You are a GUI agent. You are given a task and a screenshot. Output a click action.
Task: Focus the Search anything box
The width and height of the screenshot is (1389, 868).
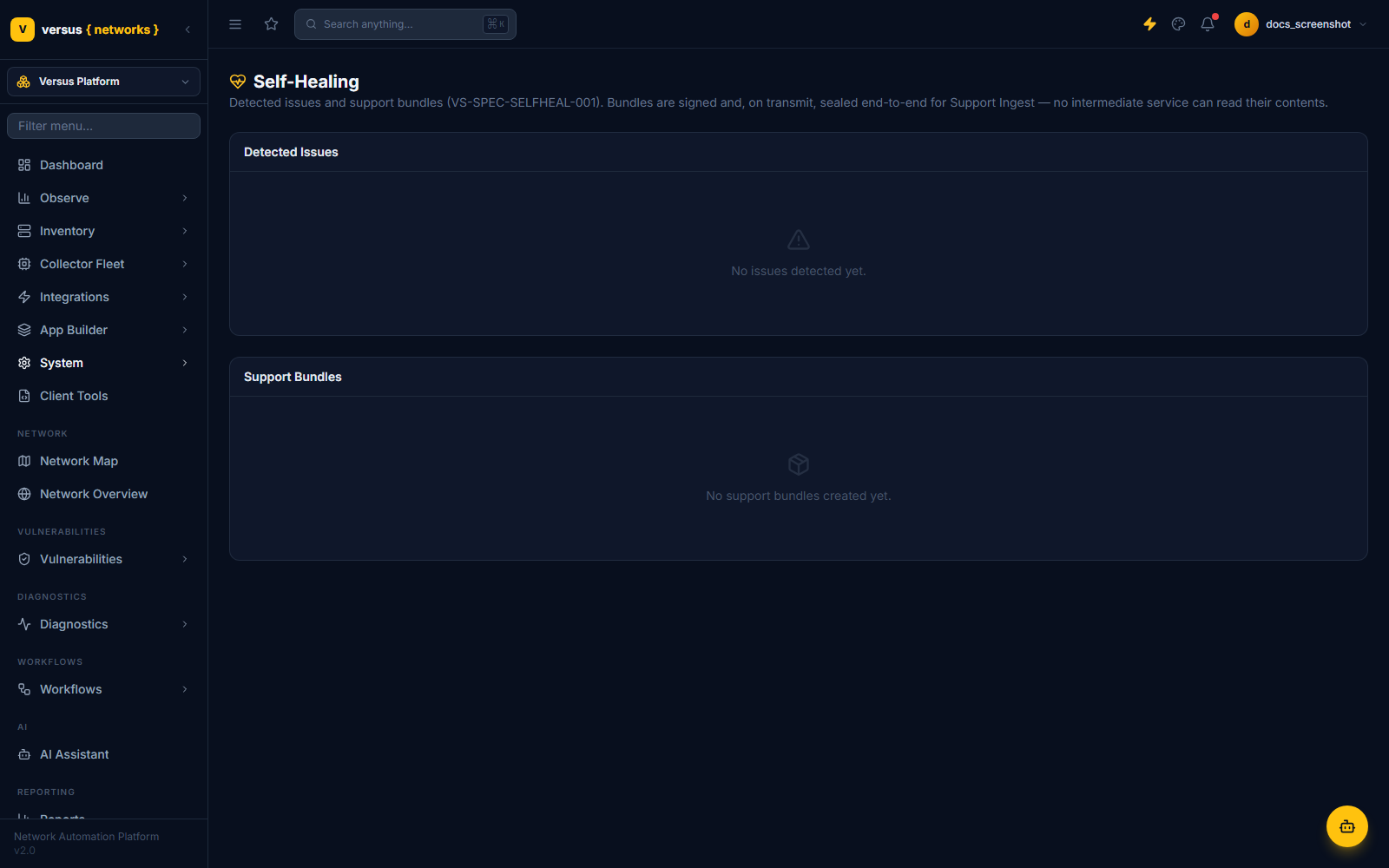(x=405, y=24)
